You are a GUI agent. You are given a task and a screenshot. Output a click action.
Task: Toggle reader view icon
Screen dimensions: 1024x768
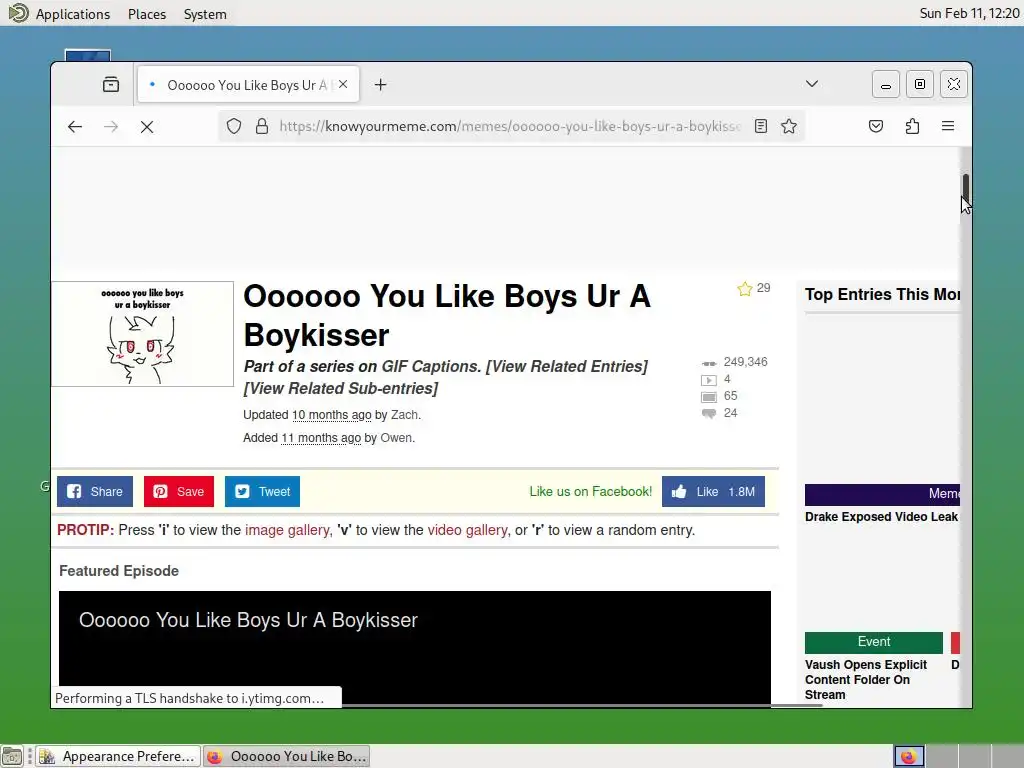click(x=761, y=126)
